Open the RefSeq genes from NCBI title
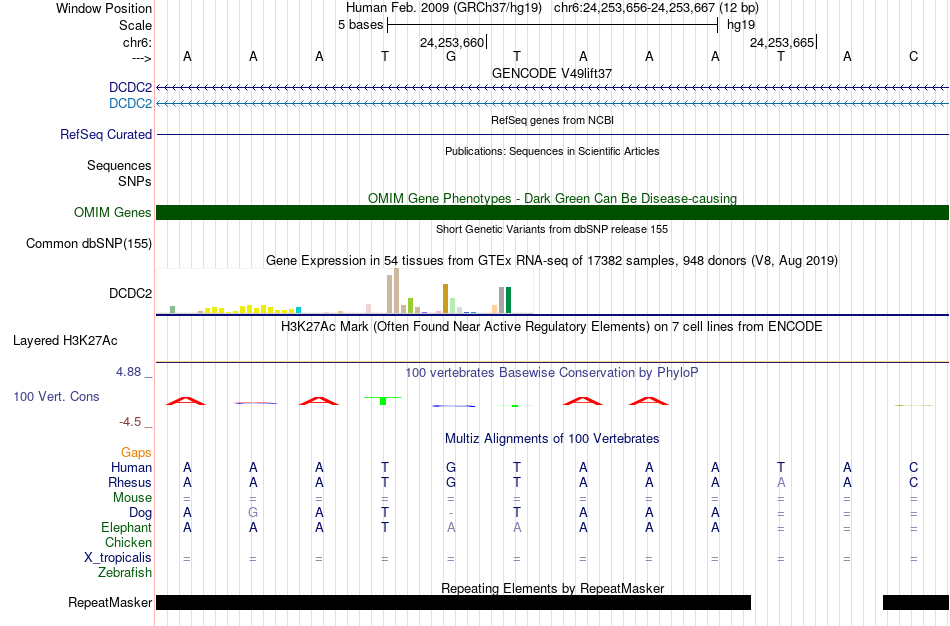Screen dimensions: 950x626 [552, 120]
